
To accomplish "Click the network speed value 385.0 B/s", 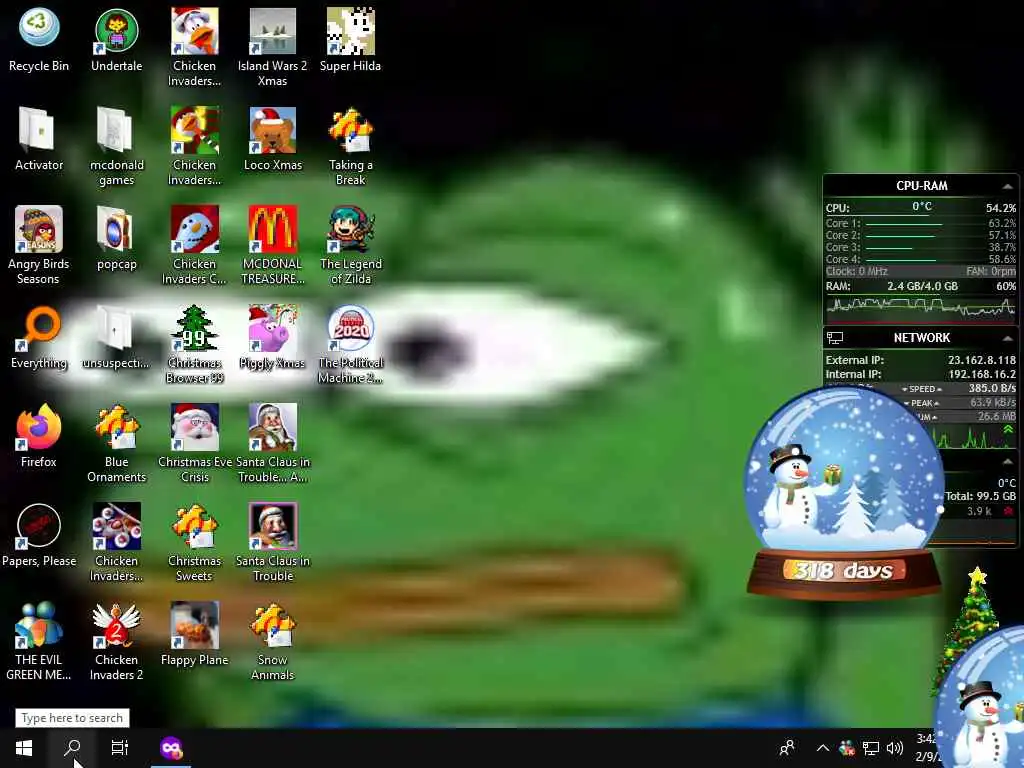I will (x=992, y=388).
